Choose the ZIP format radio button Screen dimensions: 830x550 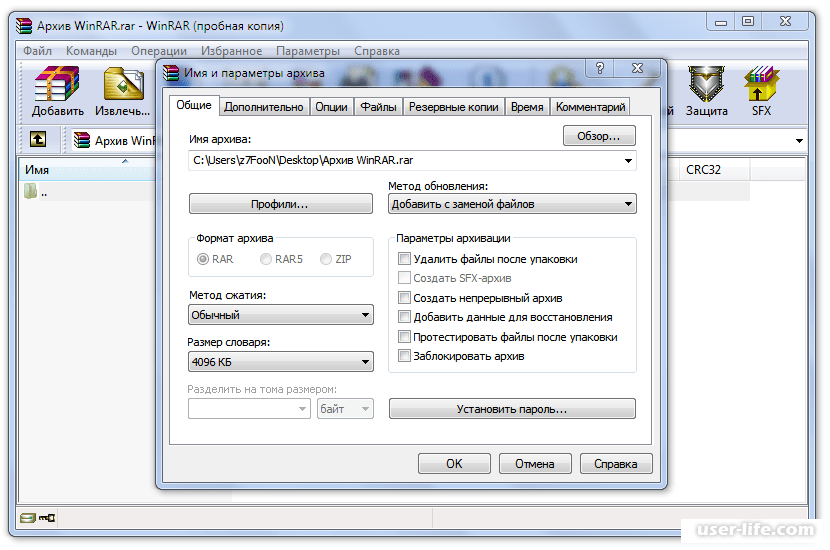pyautogui.click(x=326, y=259)
